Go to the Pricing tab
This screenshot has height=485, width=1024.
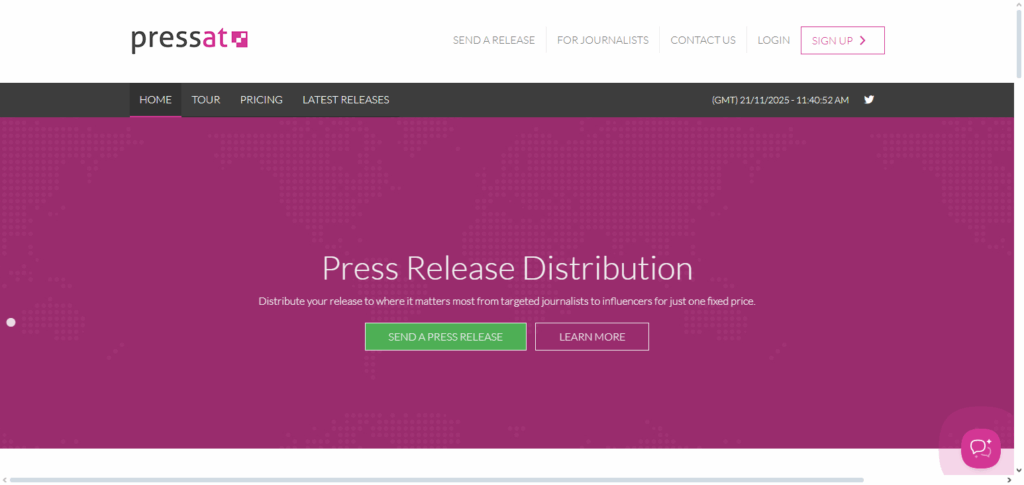(261, 100)
